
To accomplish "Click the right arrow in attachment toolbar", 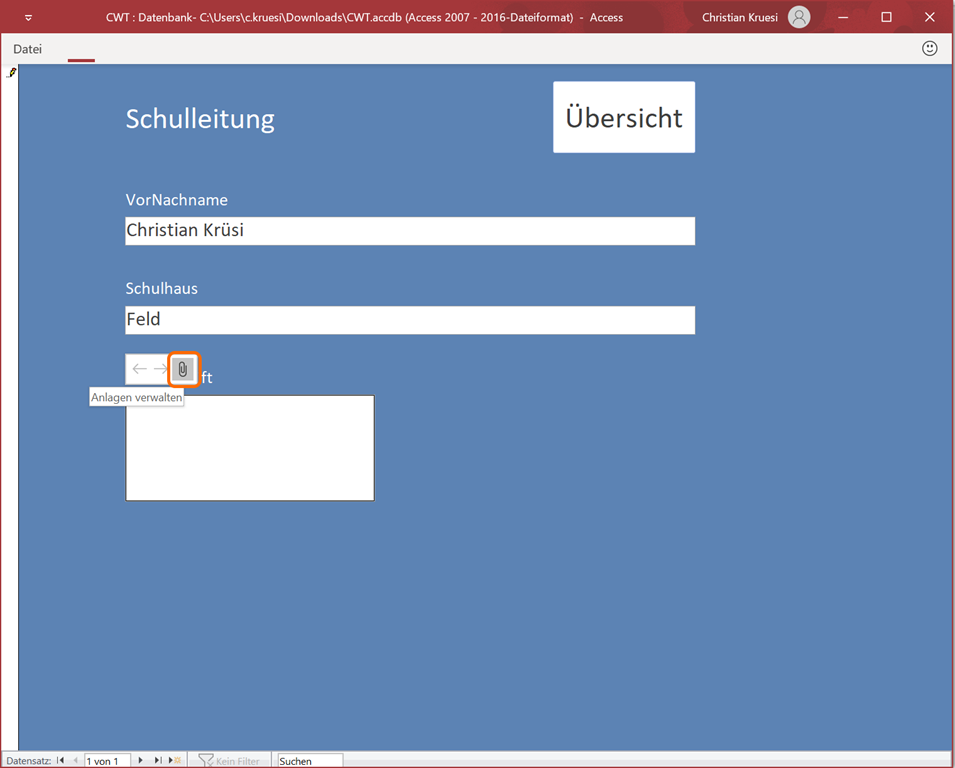I will point(160,369).
